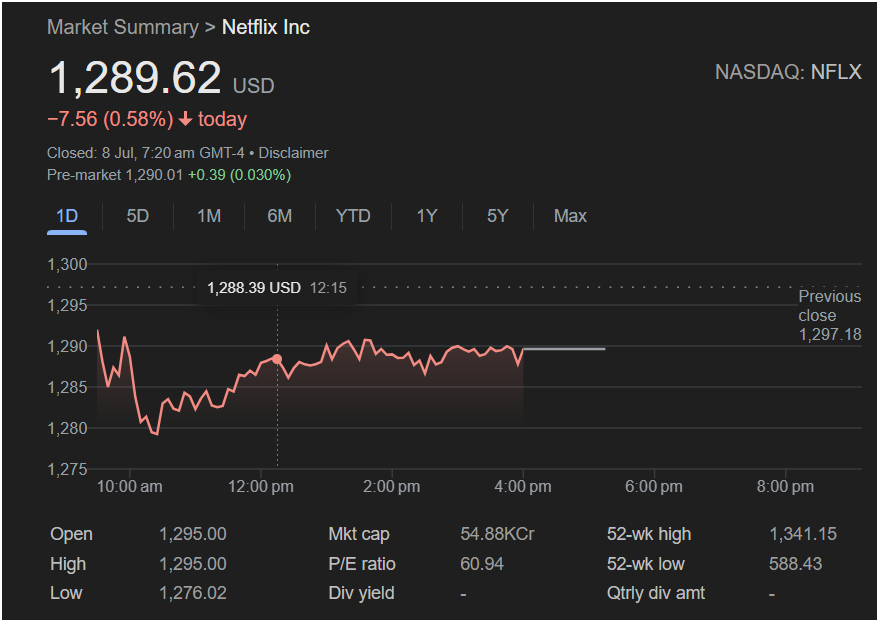
Task: Open the 1M chart range
Action: click(x=209, y=216)
